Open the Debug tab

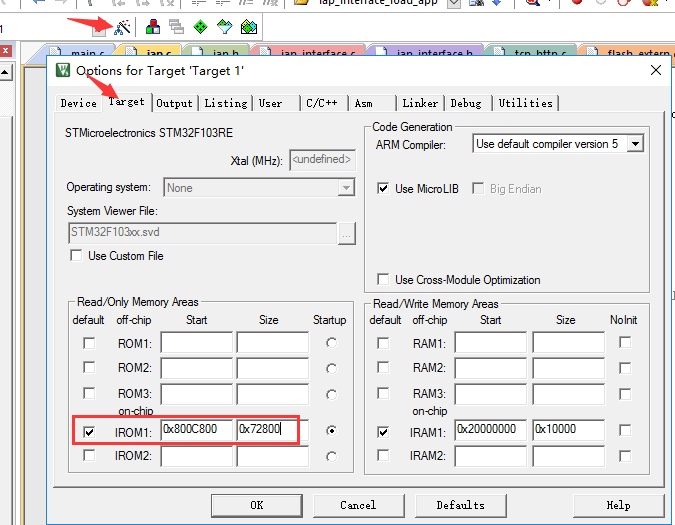(465, 103)
